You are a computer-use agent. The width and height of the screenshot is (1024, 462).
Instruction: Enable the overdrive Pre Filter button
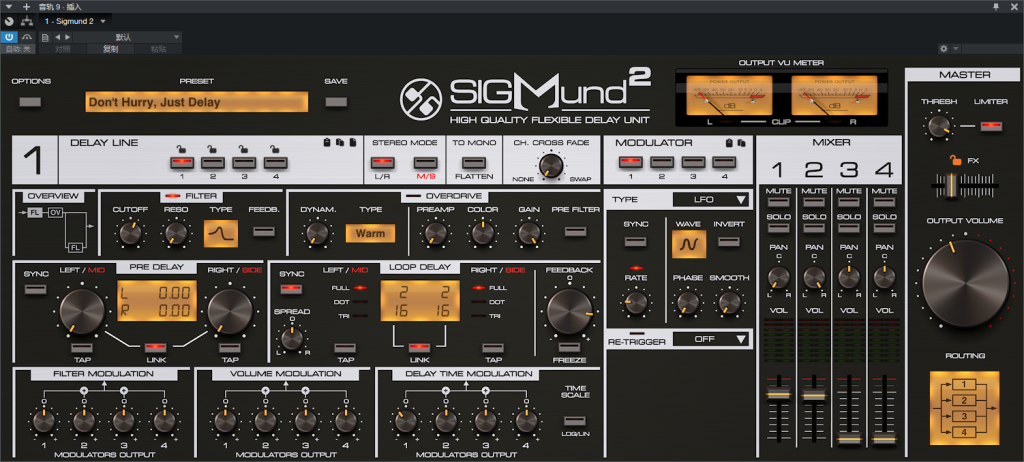575,231
